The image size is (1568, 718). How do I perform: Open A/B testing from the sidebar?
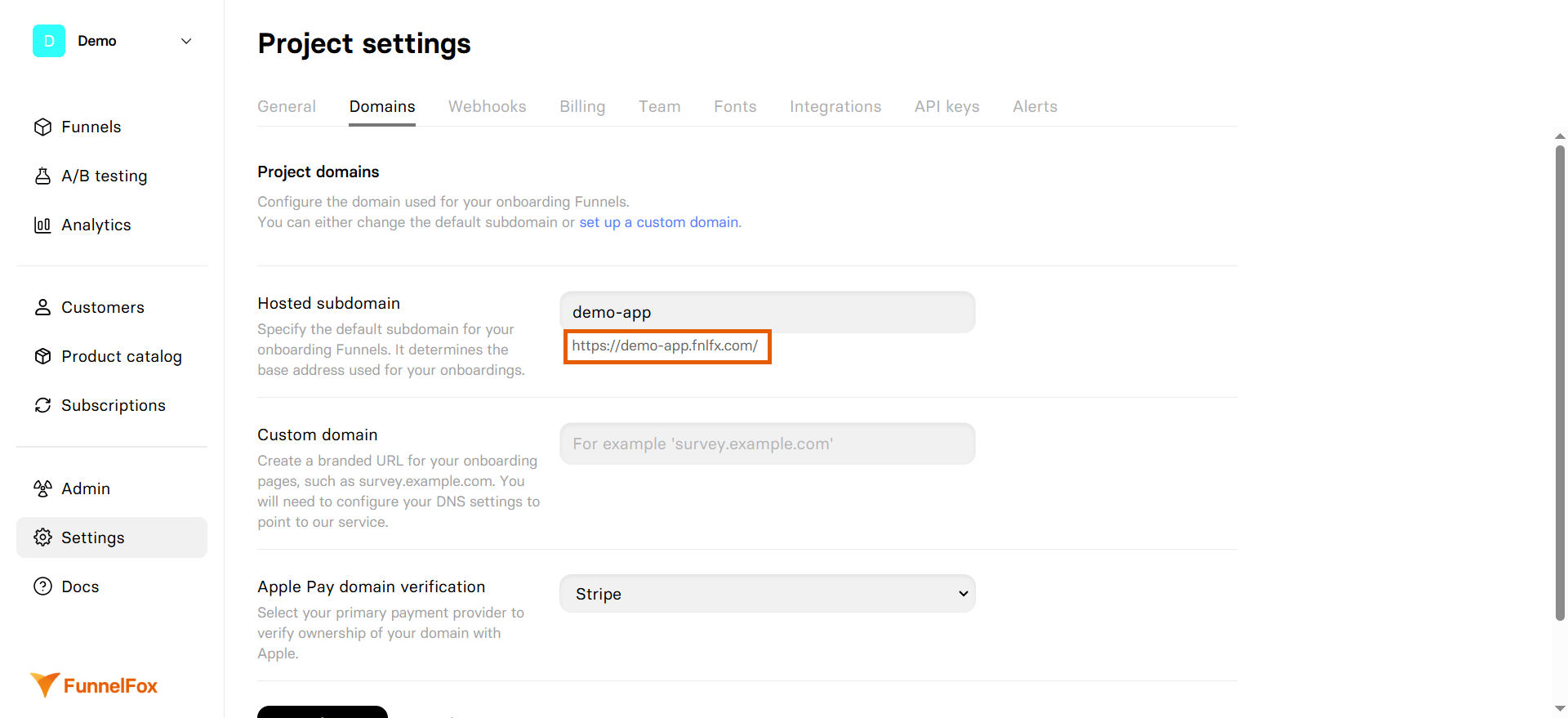tap(112, 176)
